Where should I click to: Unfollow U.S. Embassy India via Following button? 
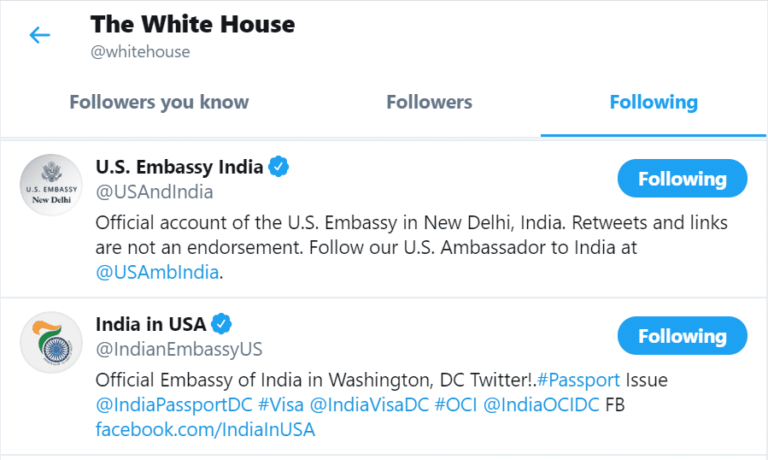pyautogui.click(x=682, y=179)
